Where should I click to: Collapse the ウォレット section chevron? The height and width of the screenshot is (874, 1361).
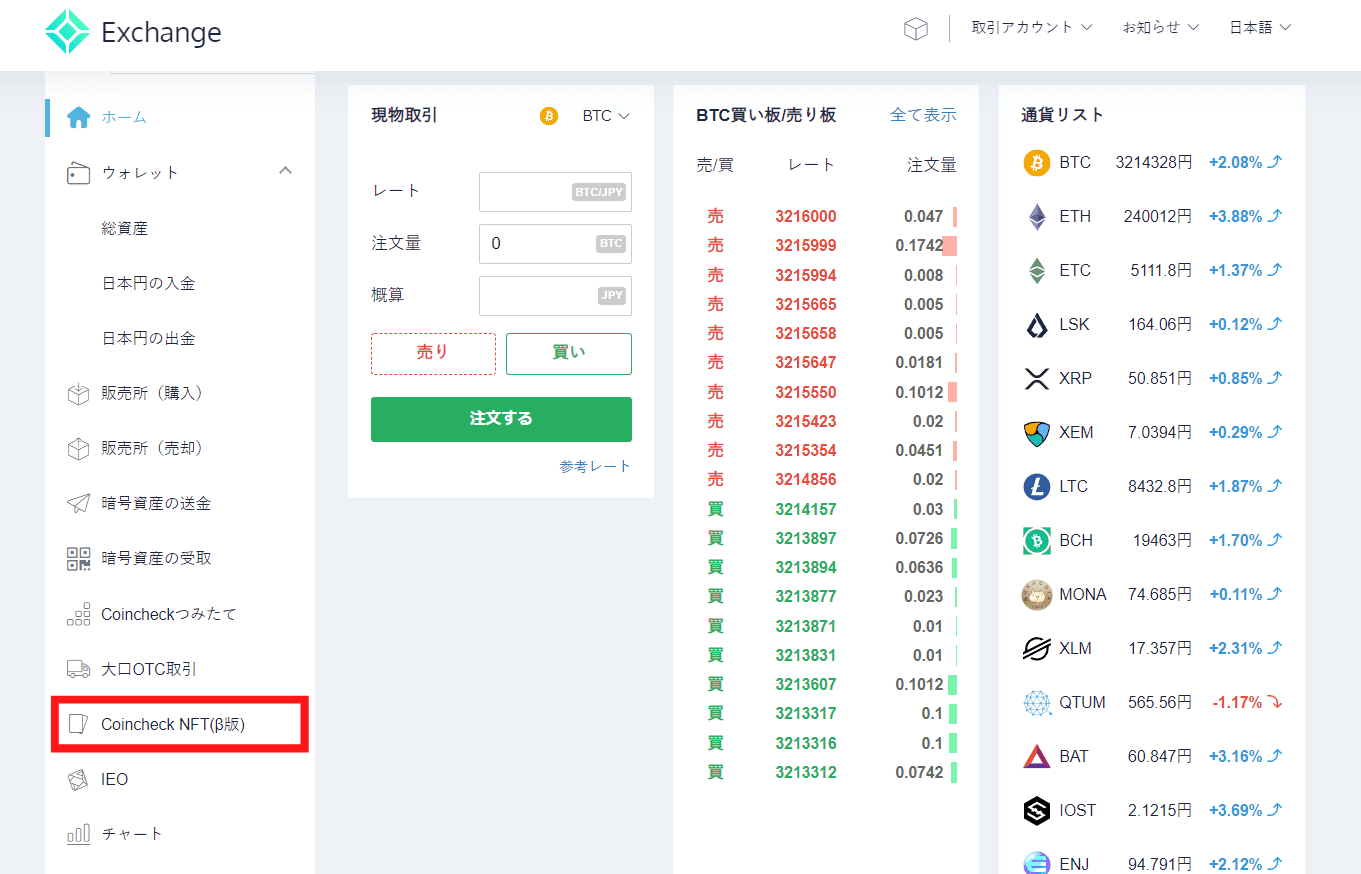tap(285, 171)
